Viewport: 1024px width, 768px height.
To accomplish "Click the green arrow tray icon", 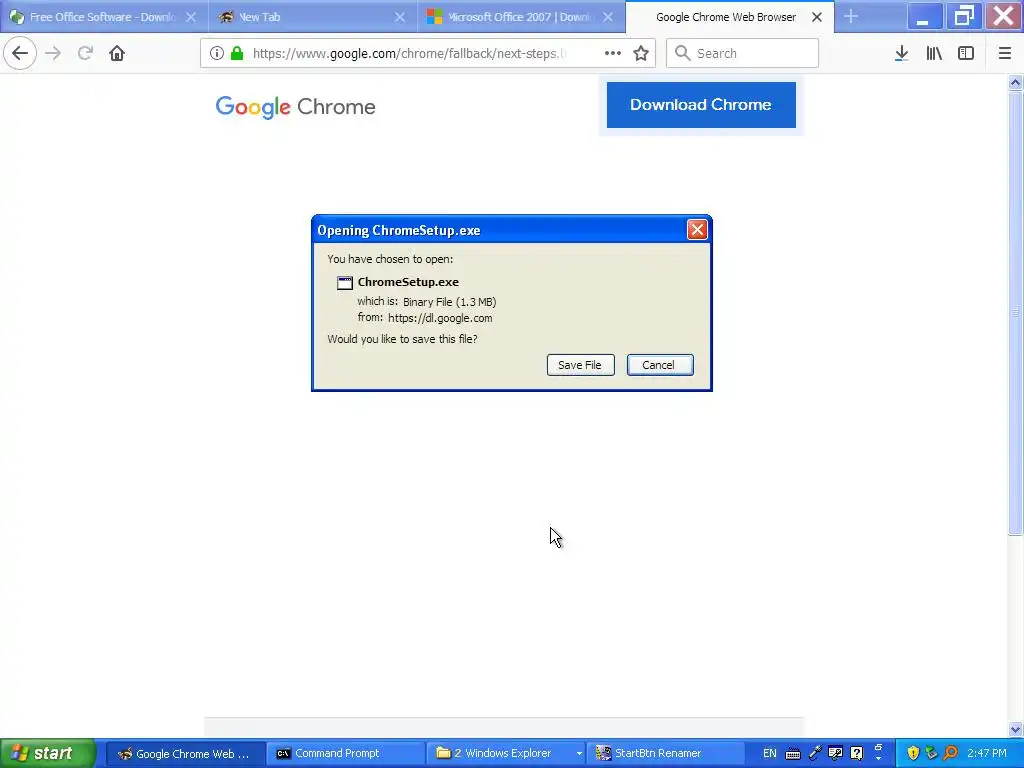I will pyautogui.click(x=932, y=754).
